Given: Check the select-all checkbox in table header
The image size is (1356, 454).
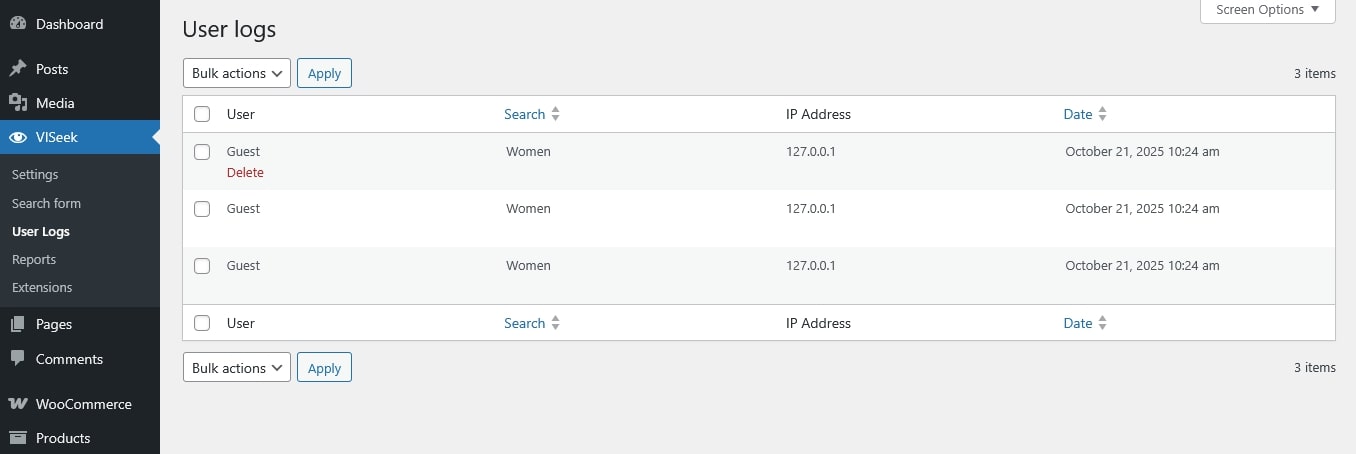Looking at the screenshot, I should (202, 114).
